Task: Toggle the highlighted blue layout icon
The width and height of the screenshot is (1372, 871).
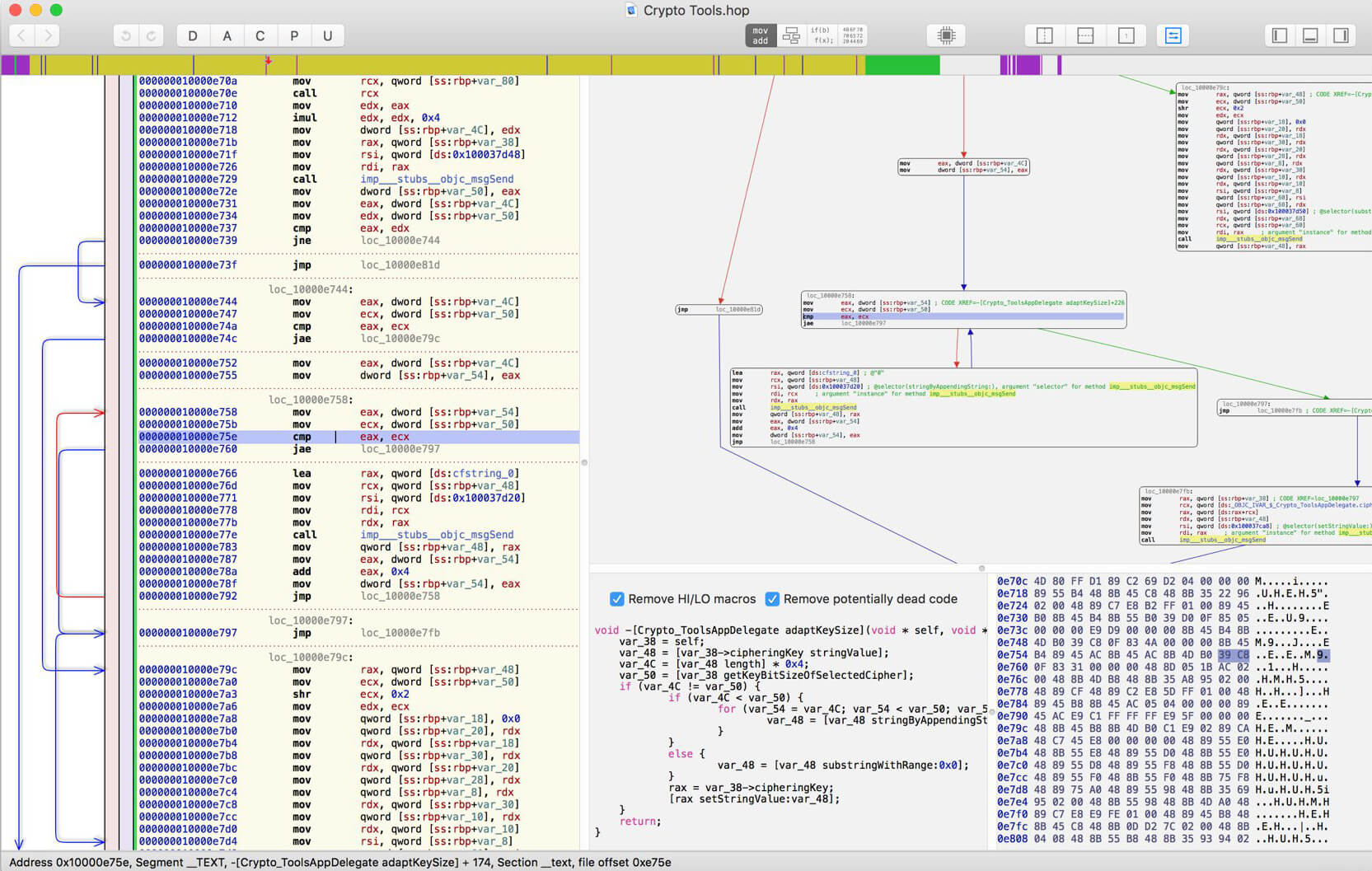Action: point(1173,35)
